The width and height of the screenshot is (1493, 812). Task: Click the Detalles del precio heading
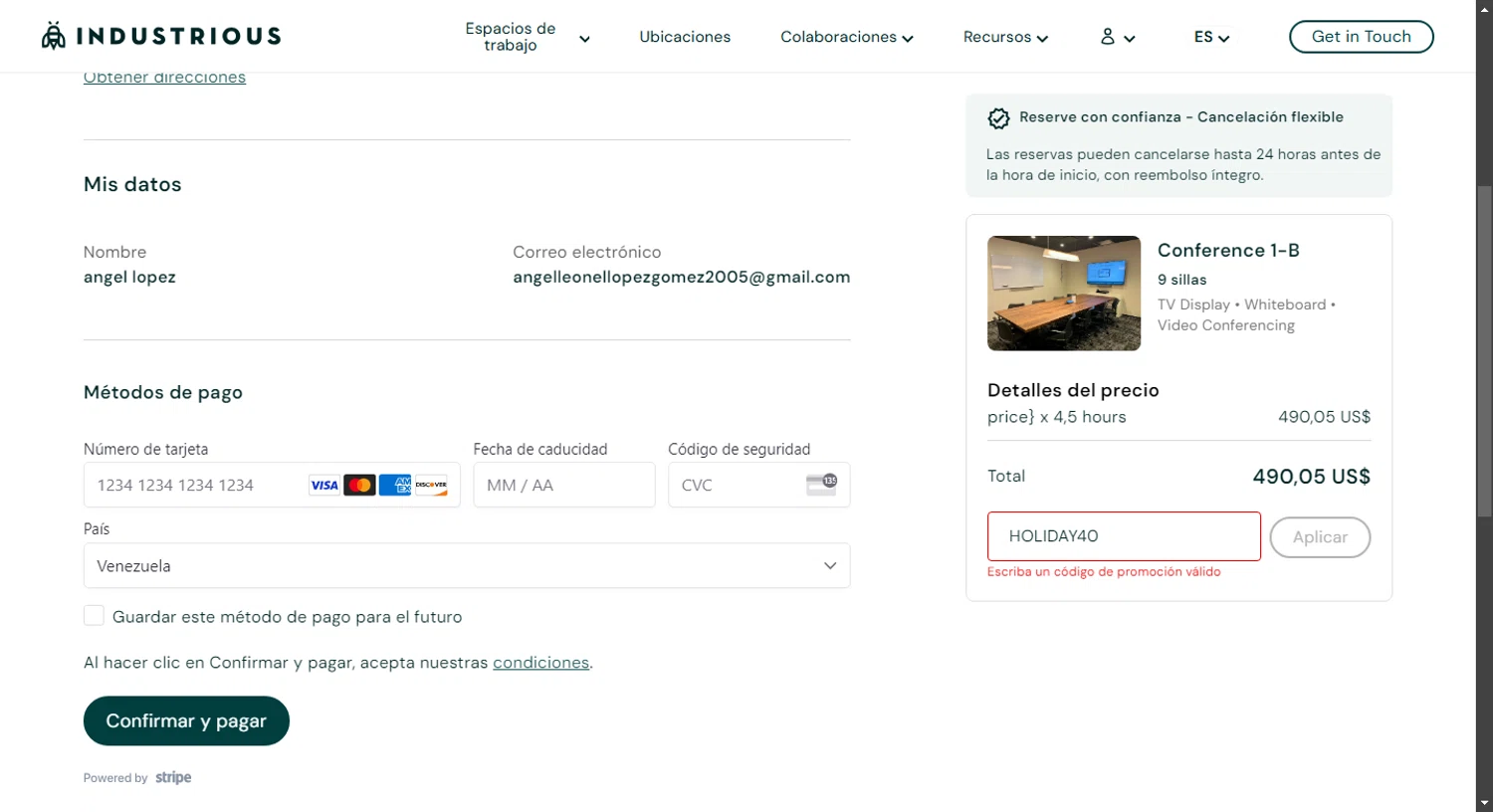click(1073, 390)
